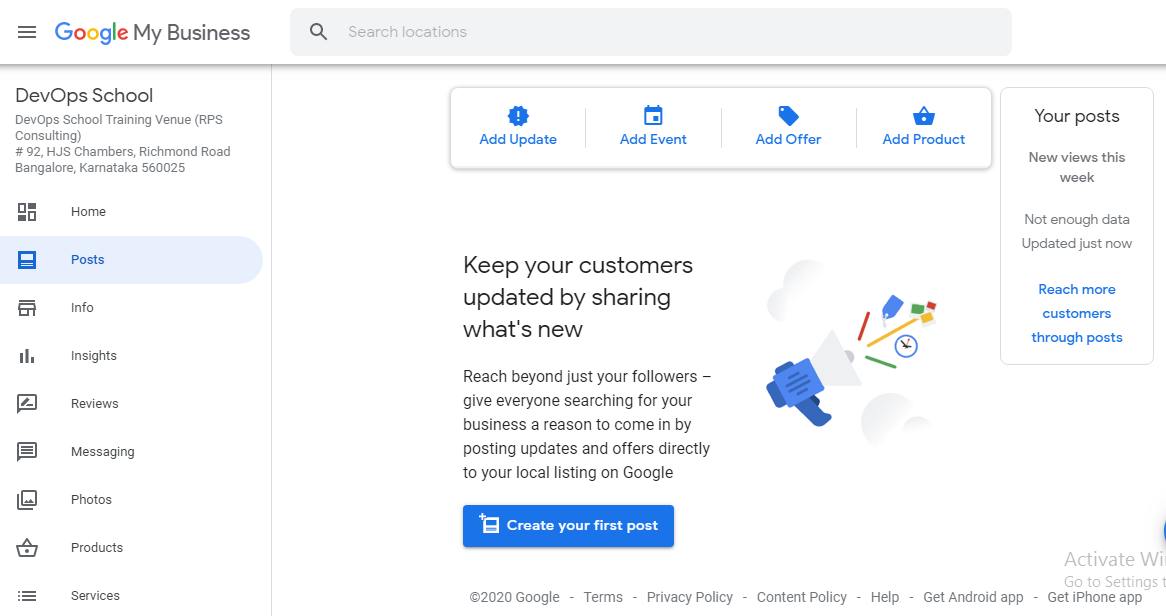Click the Home dashboard icon in sidebar
The image size is (1166, 616).
[27, 212]
